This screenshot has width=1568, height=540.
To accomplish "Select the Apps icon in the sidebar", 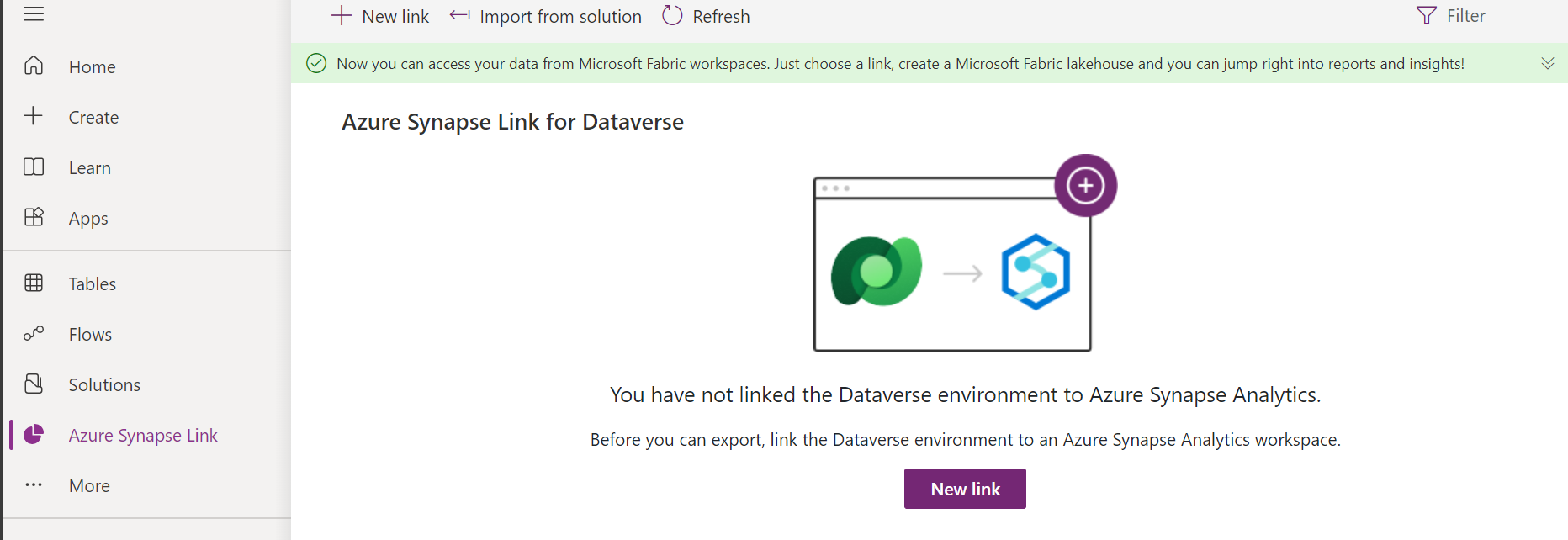I will point(34,217).
